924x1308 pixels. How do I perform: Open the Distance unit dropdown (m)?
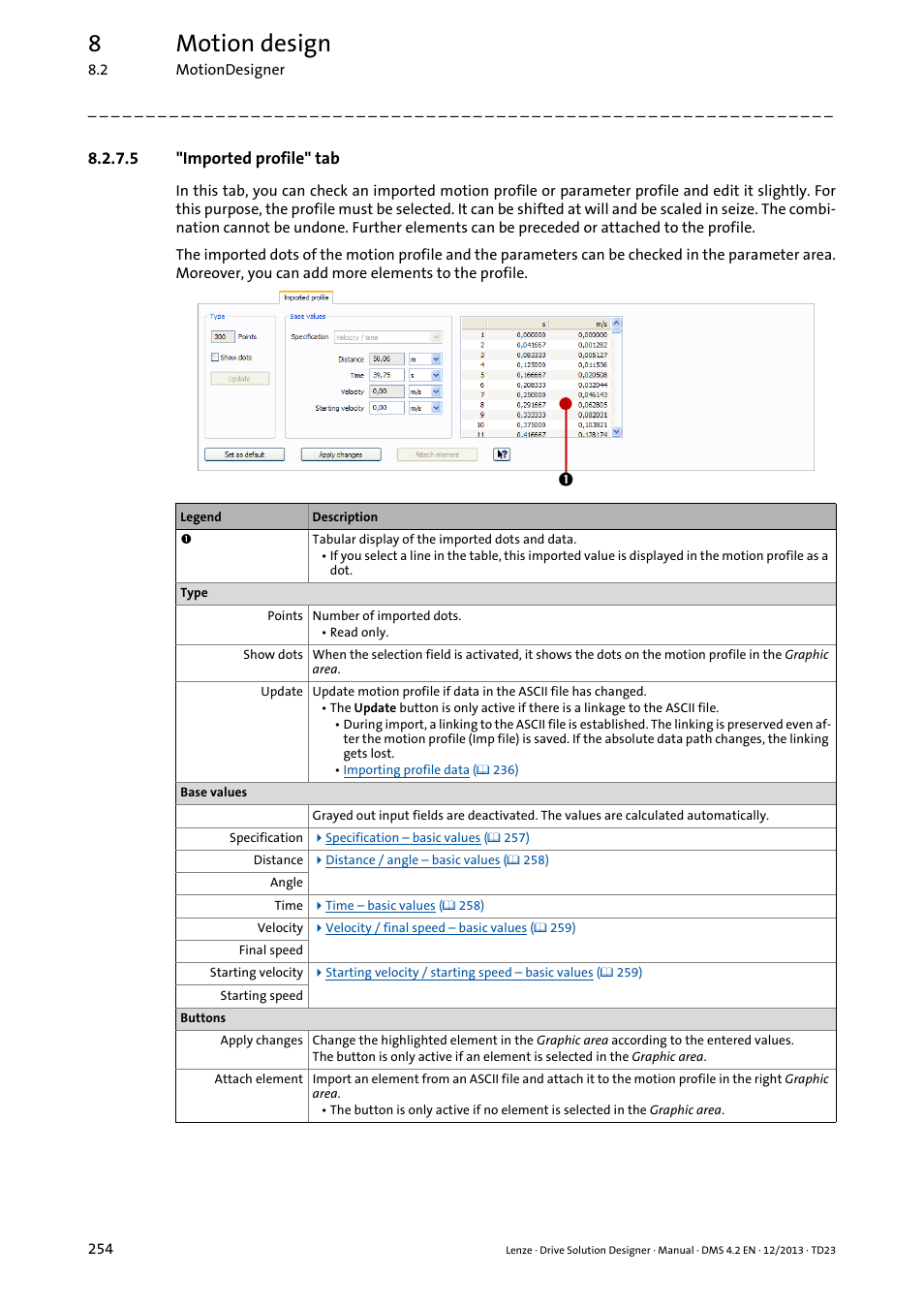[x=425, y=358]
